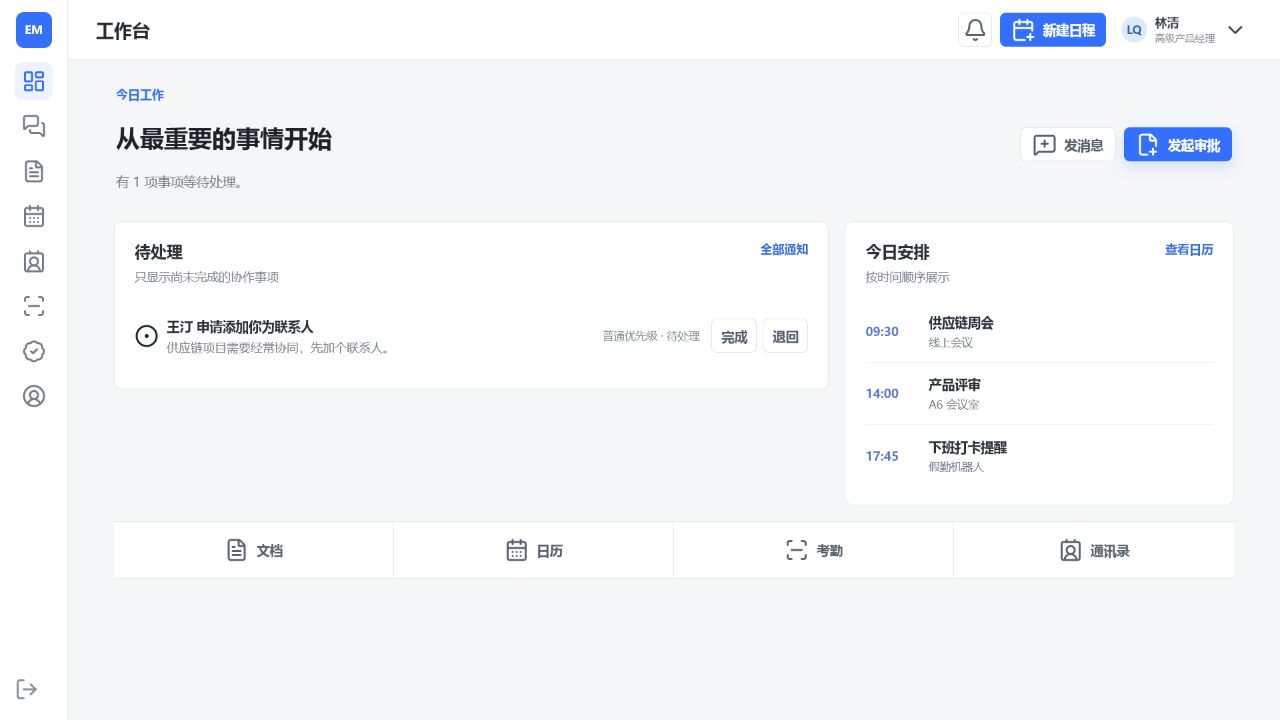
Task: Open 全部通知 link
Action: 784,250
